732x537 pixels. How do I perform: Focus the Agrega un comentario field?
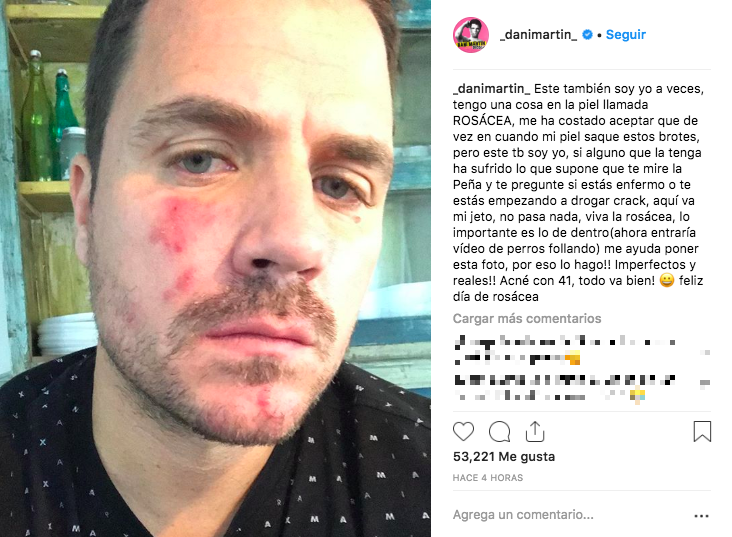pos(570,515)
